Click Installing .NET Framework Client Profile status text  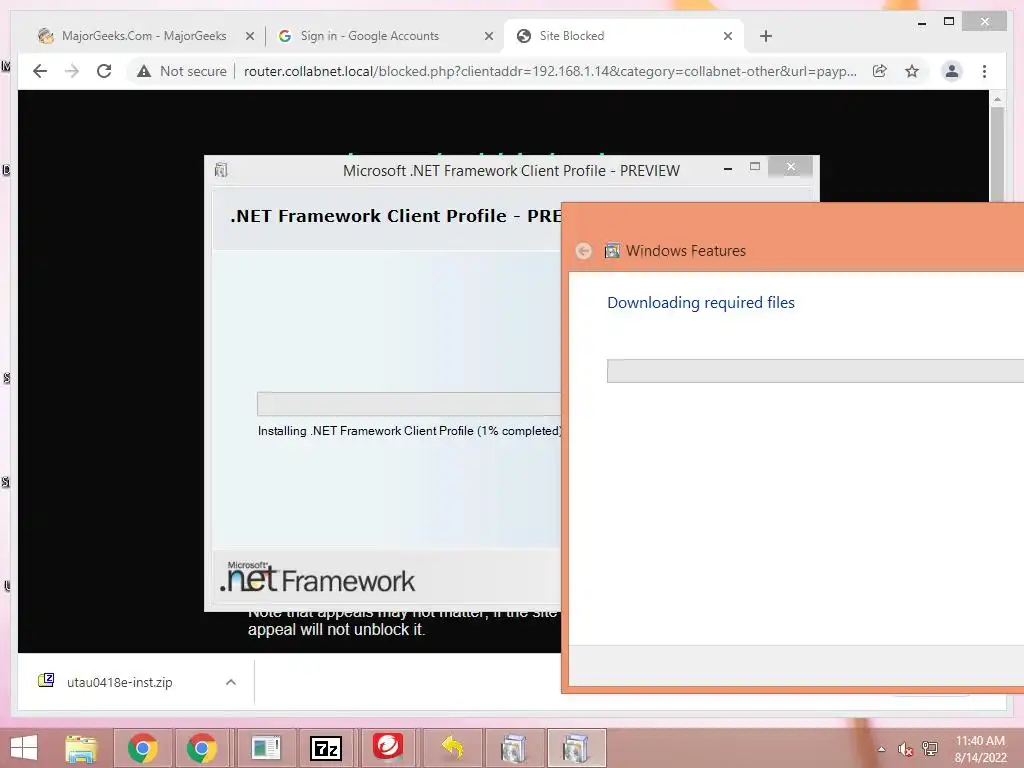[409, 431]
